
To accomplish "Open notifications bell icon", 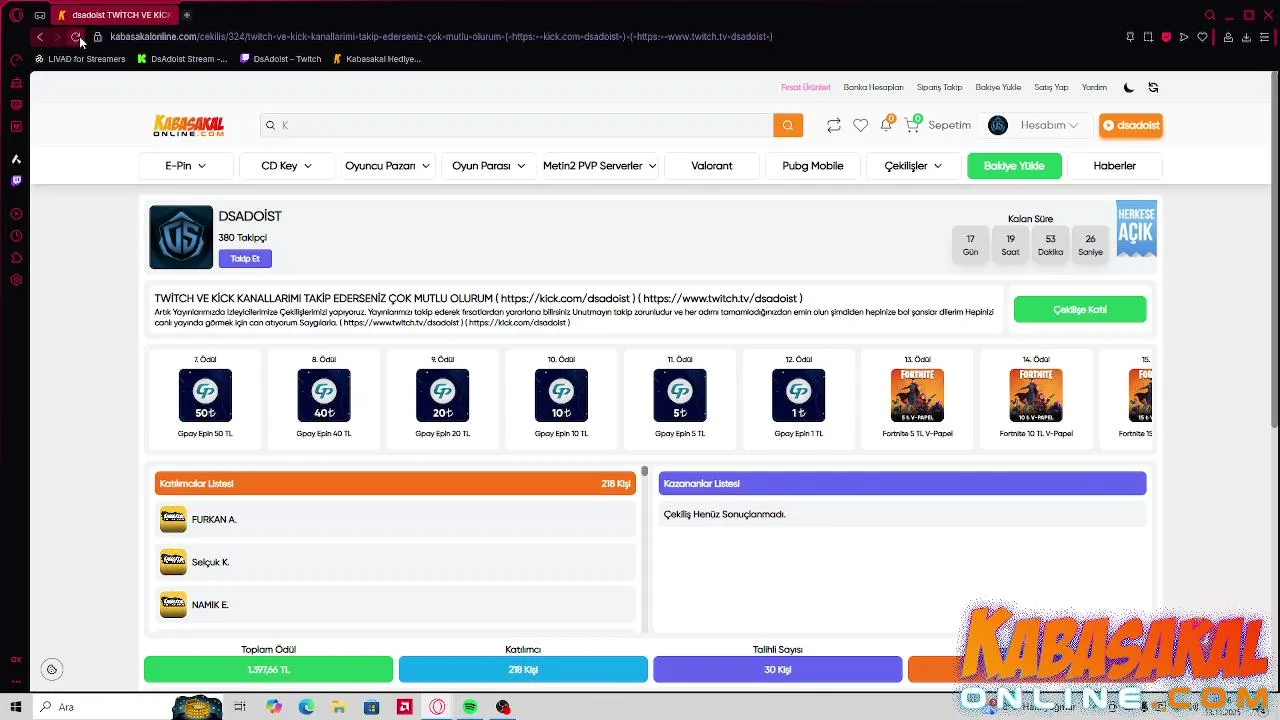I will coord(886,125).
